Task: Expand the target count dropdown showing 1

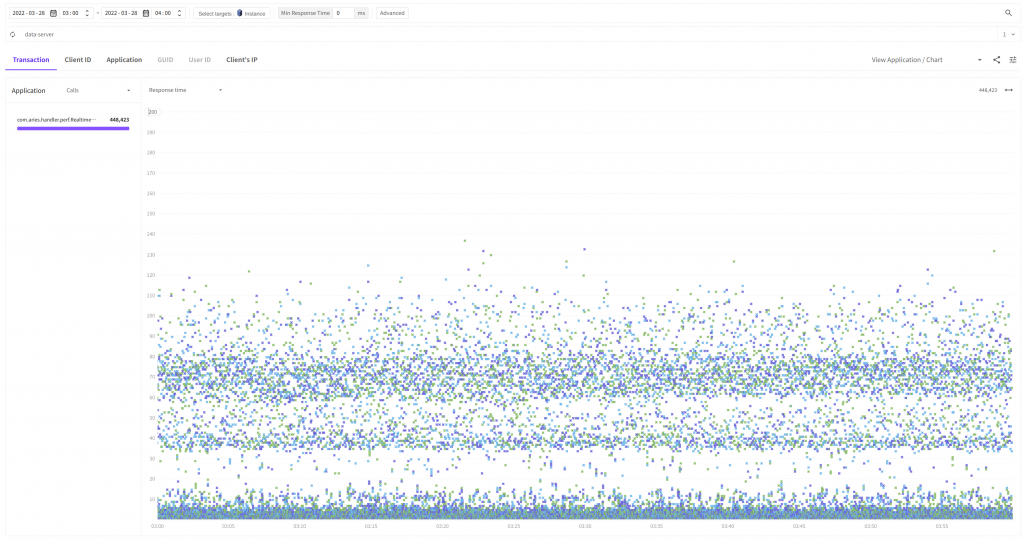Action: pyautogui.click(x=1008, y=35)
